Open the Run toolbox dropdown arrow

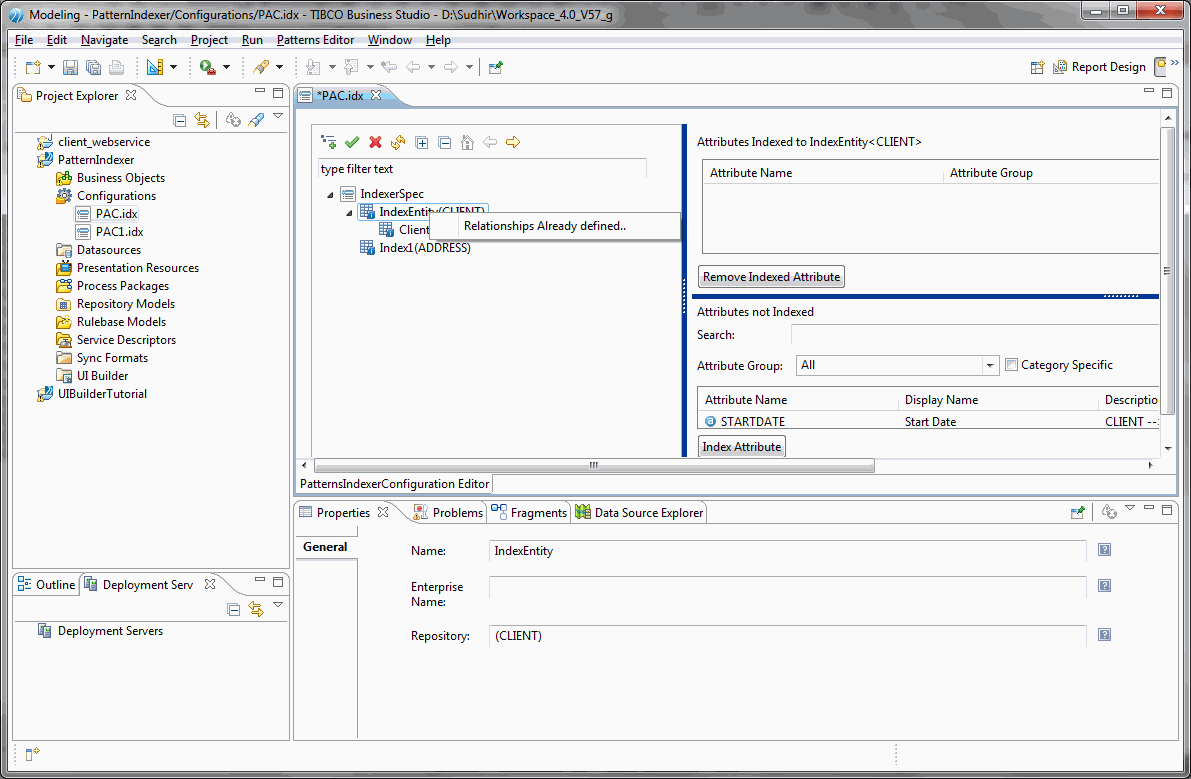point(226,68)
